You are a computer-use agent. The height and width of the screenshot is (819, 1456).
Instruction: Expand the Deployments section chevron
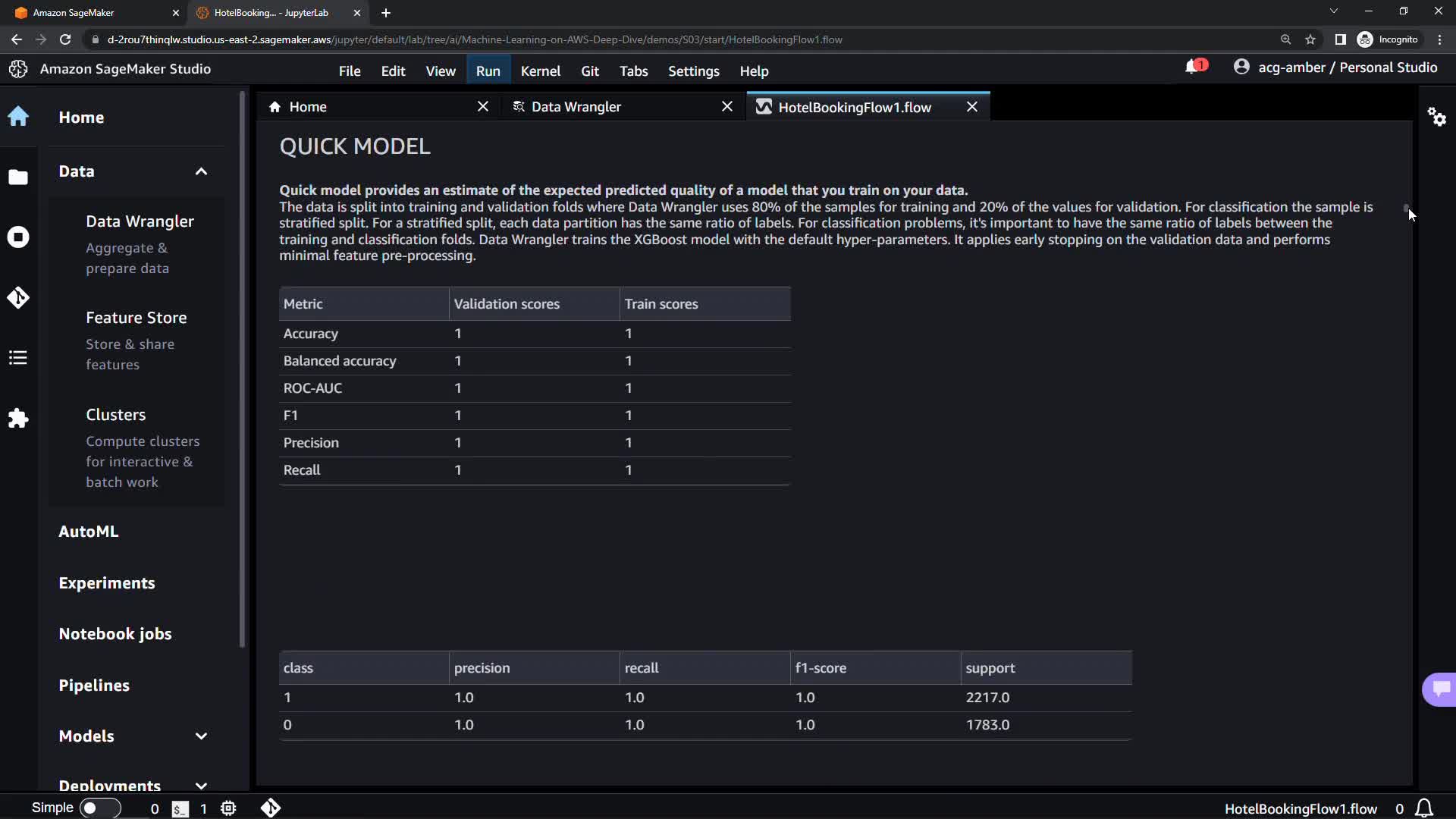click(201, 786)
